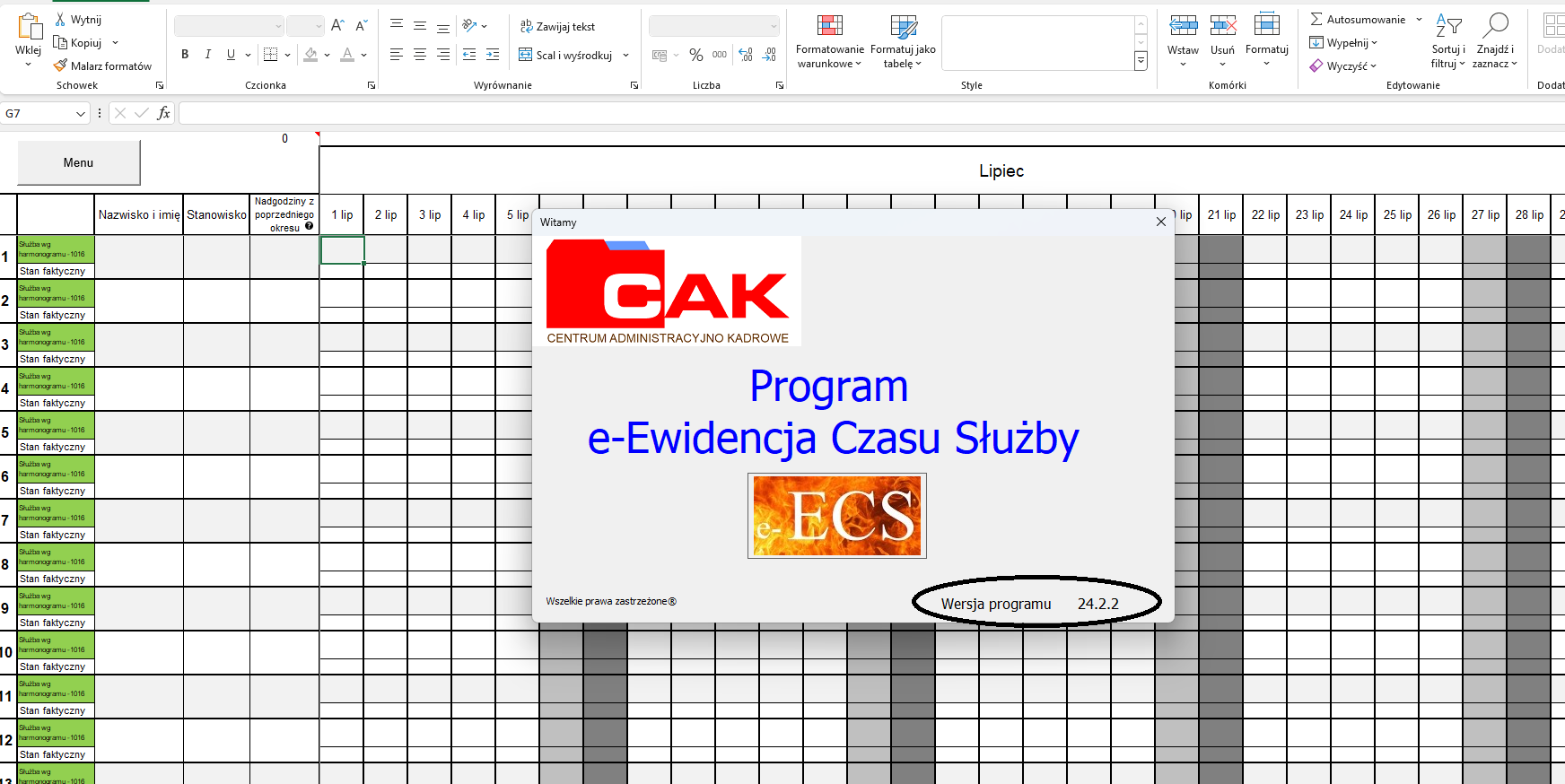Toggle Italic formatting
This screenshot has height=784, width=1565.
208,55
